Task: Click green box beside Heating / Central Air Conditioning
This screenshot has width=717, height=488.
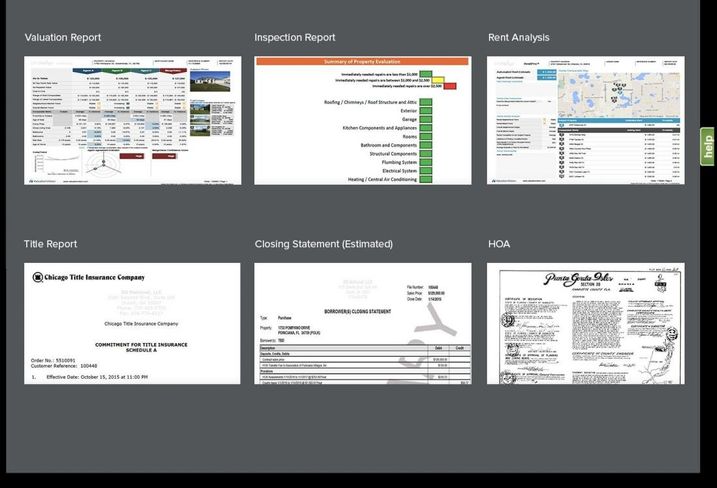Action: point(425,179)
